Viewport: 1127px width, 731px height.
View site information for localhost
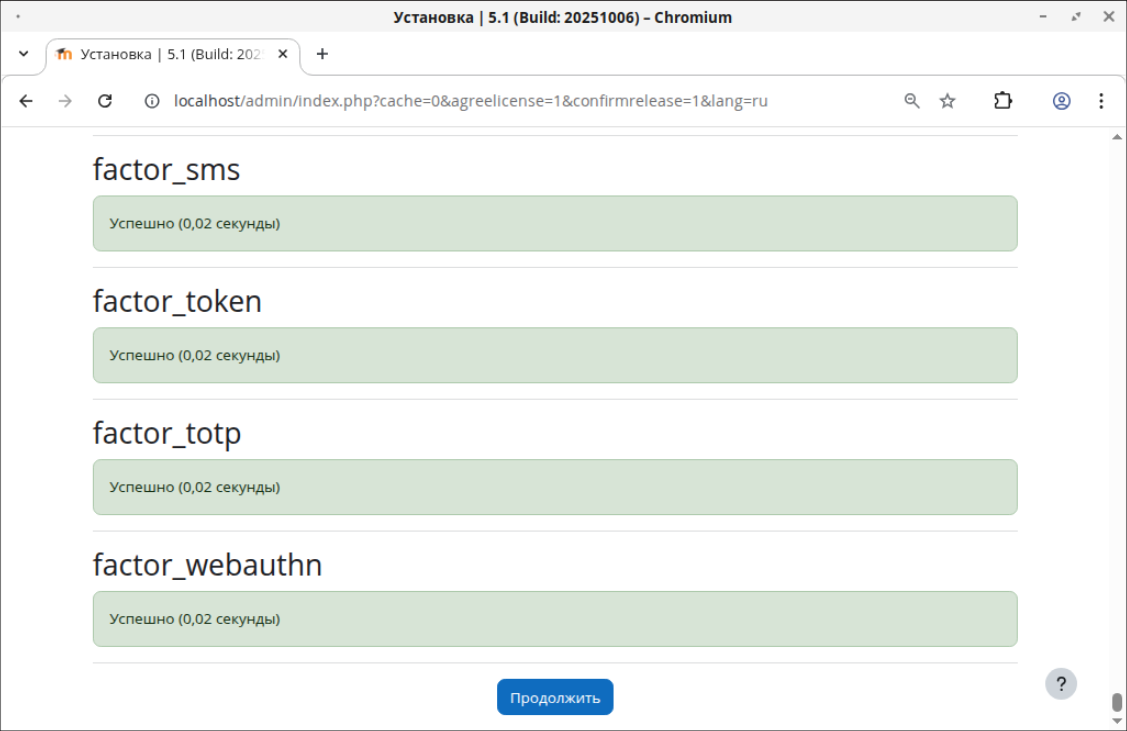tap(152, 101)
